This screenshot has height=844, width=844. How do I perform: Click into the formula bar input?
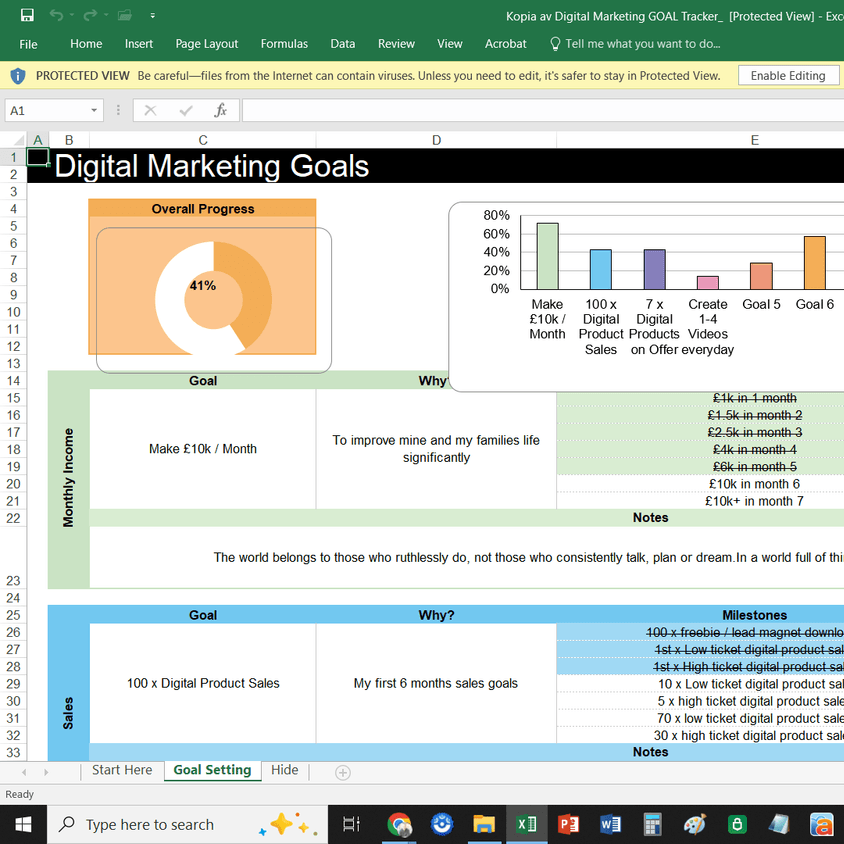click(543, 110)
